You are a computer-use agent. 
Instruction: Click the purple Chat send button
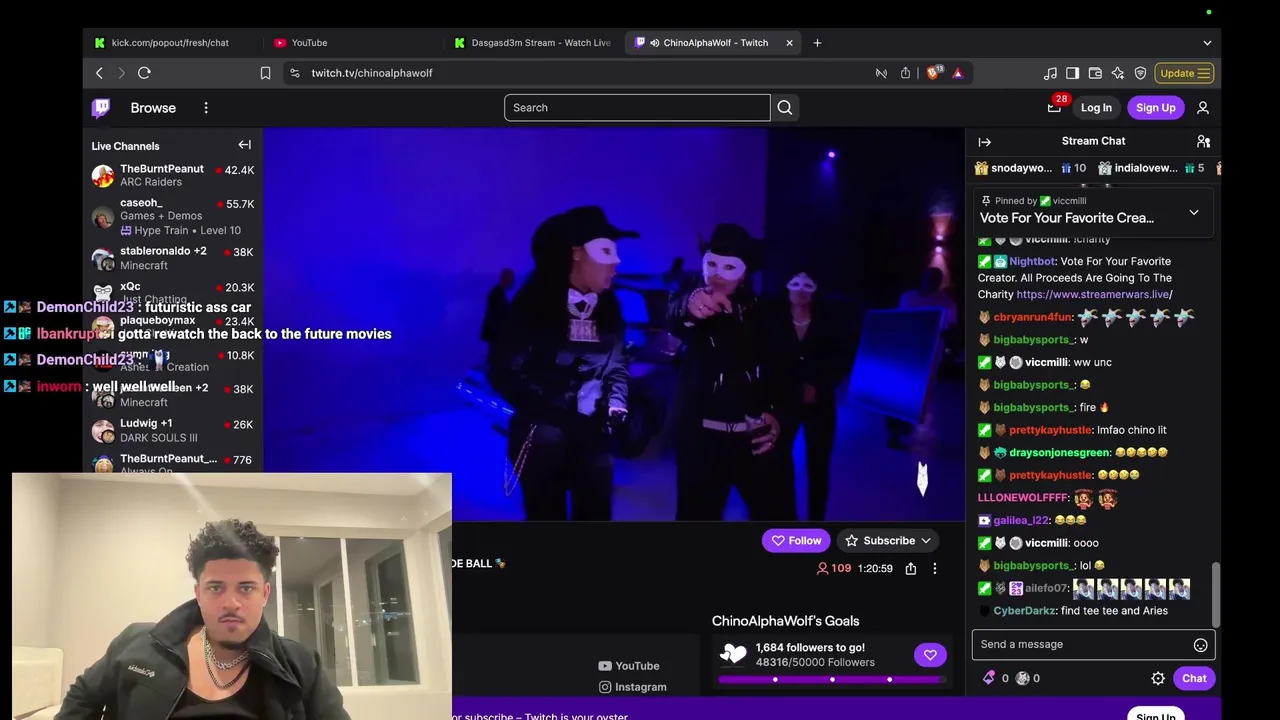click(1194, 678)
